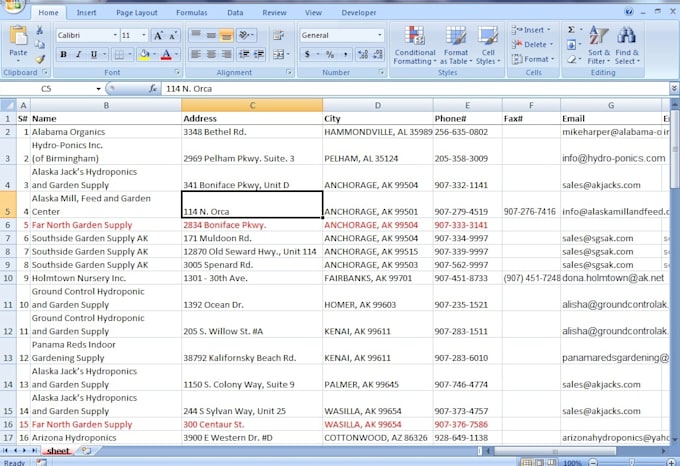Click the Insert Worksheet tab icon
The height and width of the screenshot is (466, 680).
[x=86, y=451]
